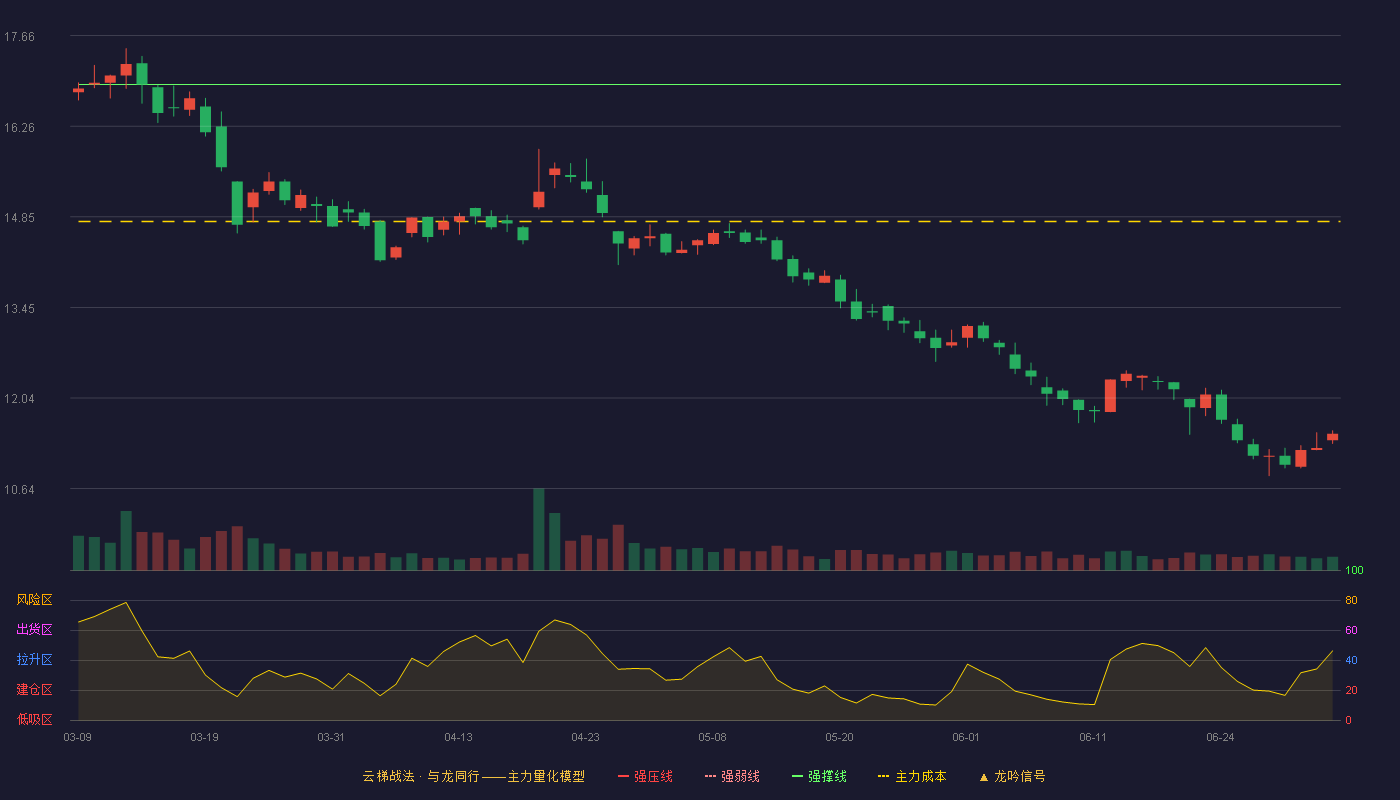1400x800 pixels.
Task: Click the orange 80 indicator scale value
Action: click(1351, 600)
